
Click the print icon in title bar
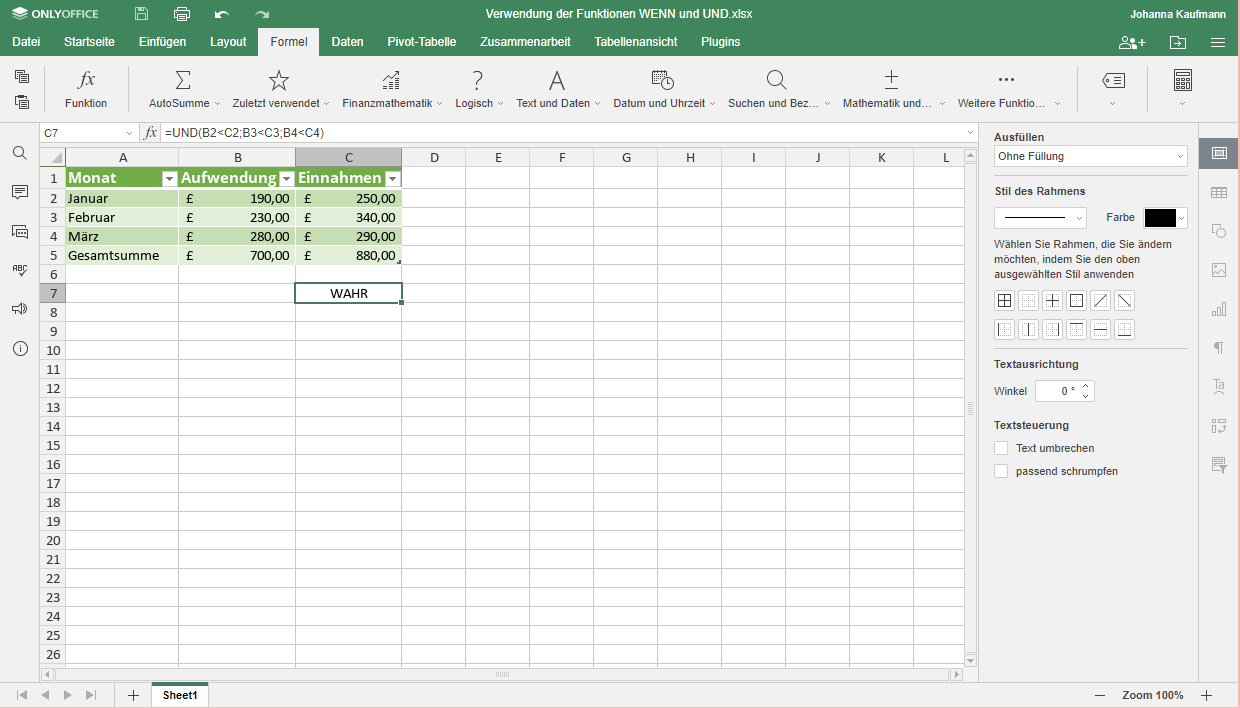click(182, 14)
